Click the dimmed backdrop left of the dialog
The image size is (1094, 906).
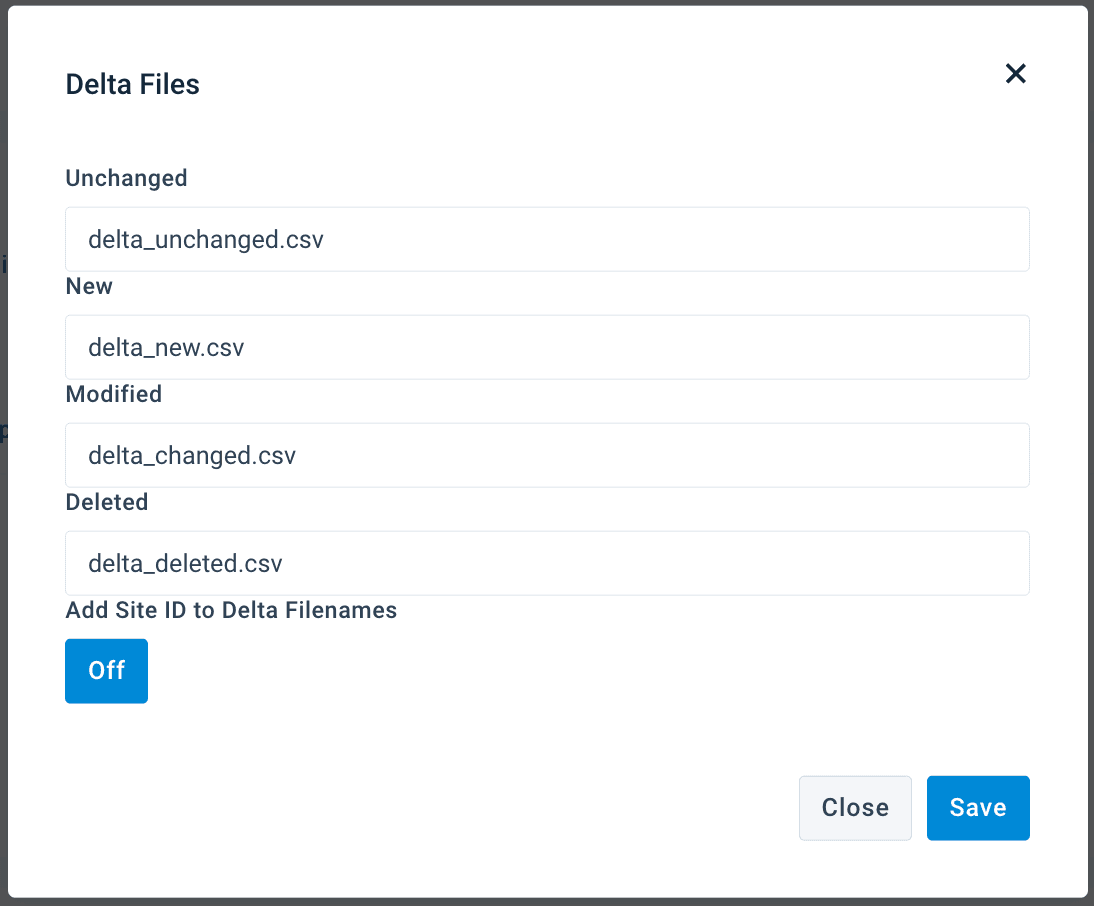(3, 600)
